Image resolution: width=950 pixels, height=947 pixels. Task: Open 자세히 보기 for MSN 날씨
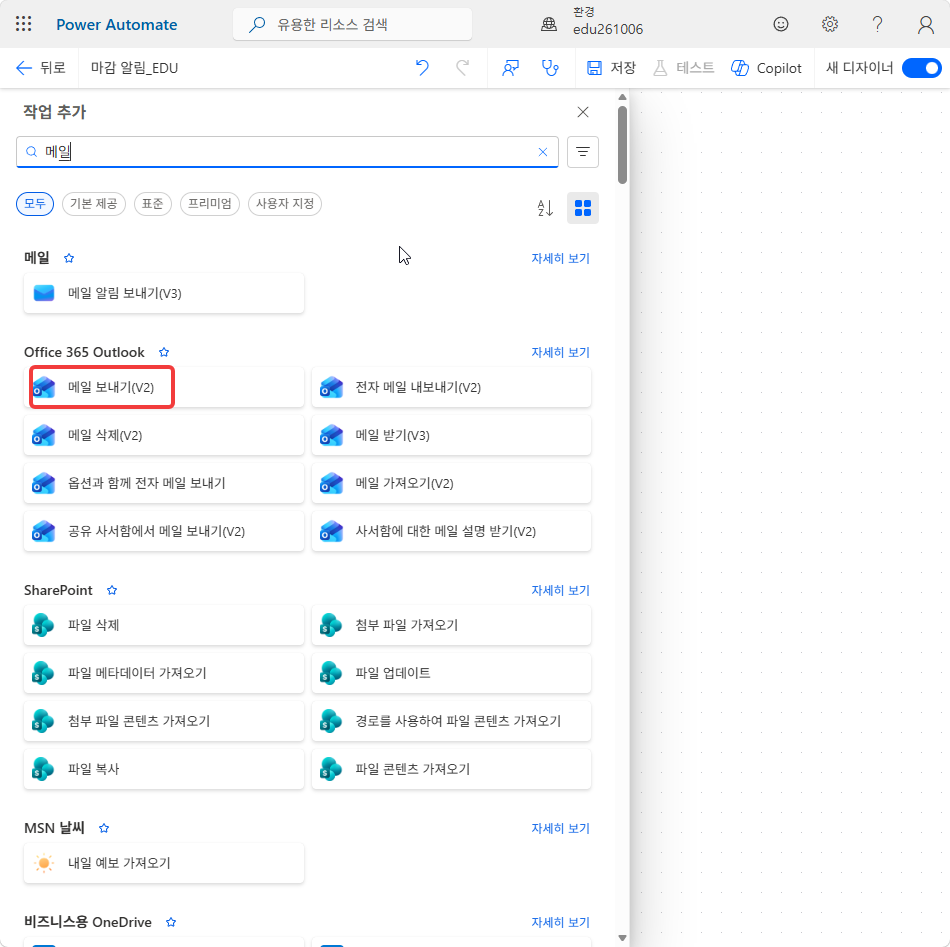[560, 828]
